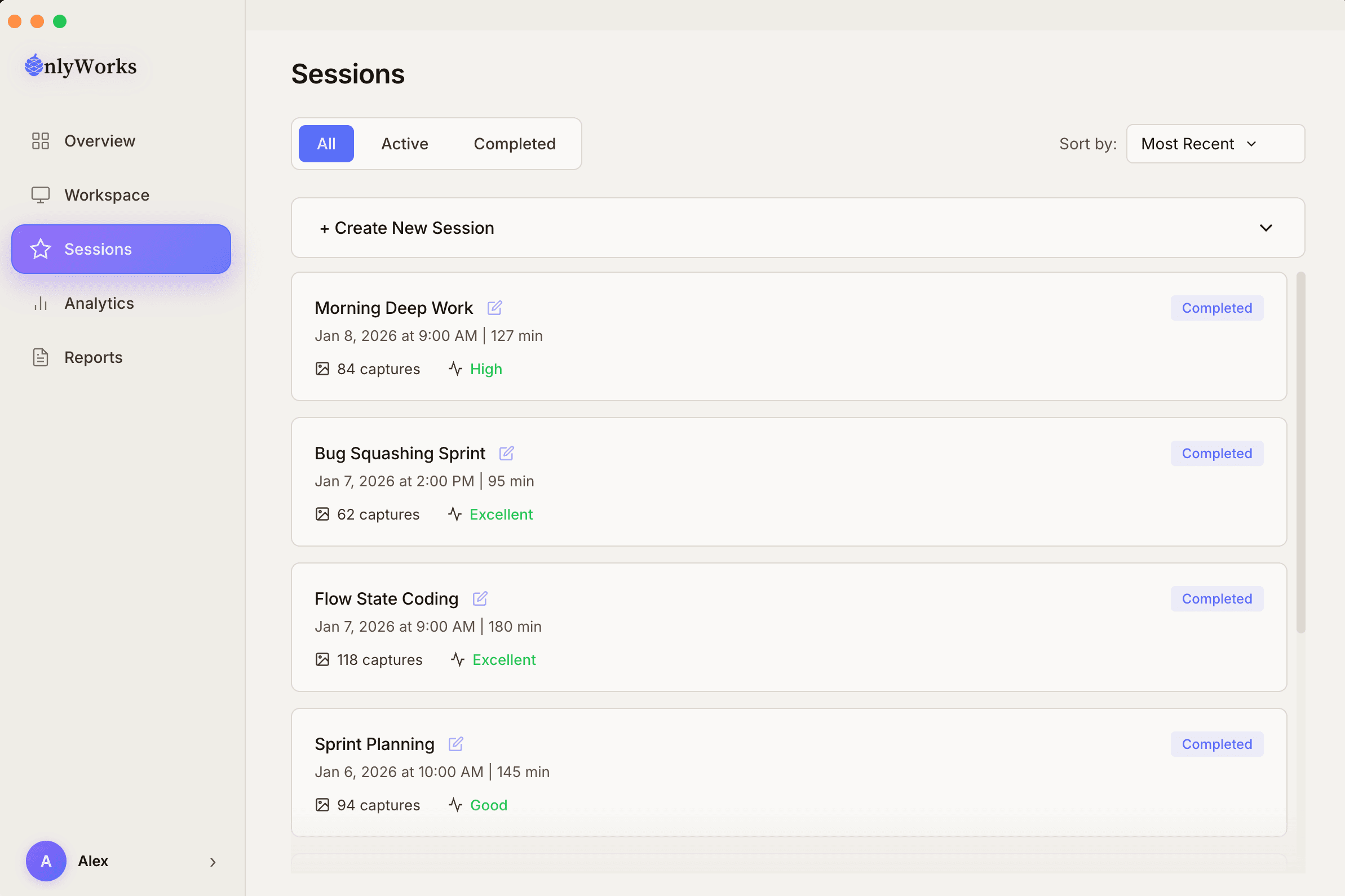Select the Sessions star icon

[x=39, y=249]
